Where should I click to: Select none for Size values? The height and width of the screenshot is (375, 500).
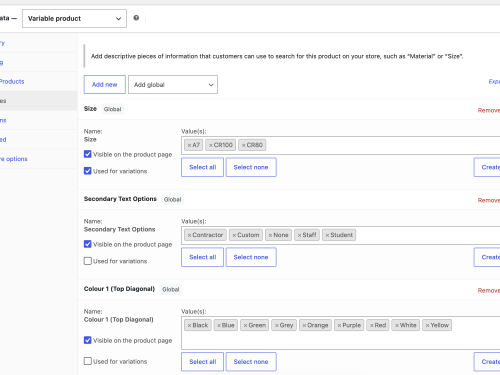[251, 167]
